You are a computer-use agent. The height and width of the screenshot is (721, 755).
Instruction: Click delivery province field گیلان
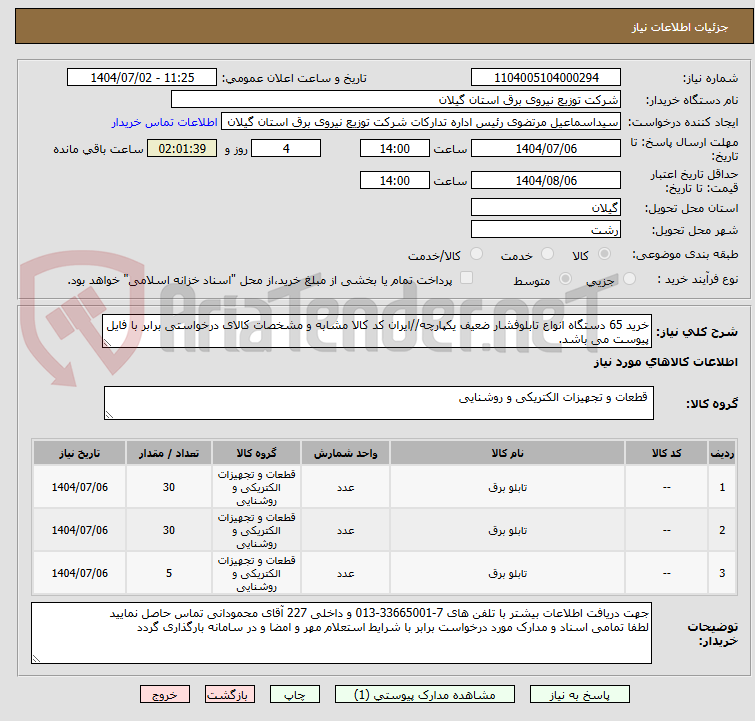546,207
